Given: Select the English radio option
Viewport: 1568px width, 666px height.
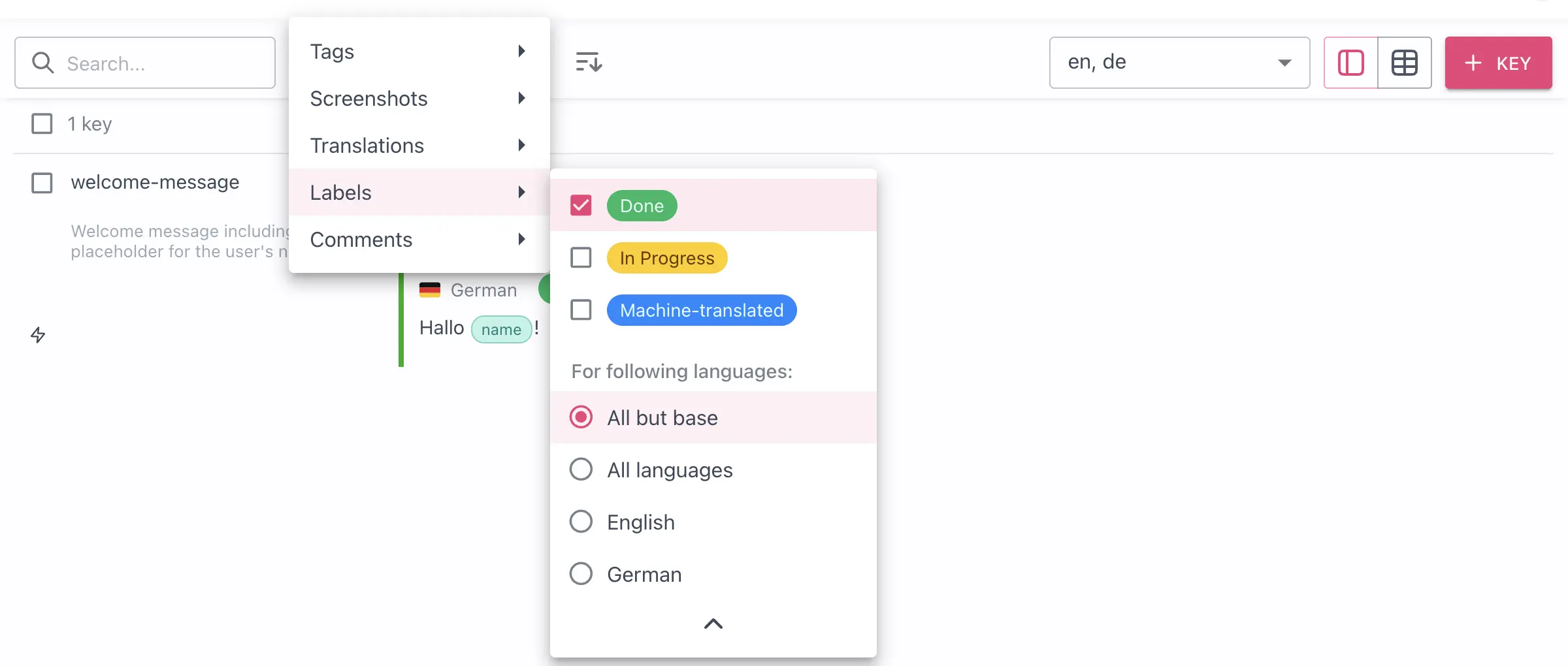Looking at the screenshot, I should [581, 522].
